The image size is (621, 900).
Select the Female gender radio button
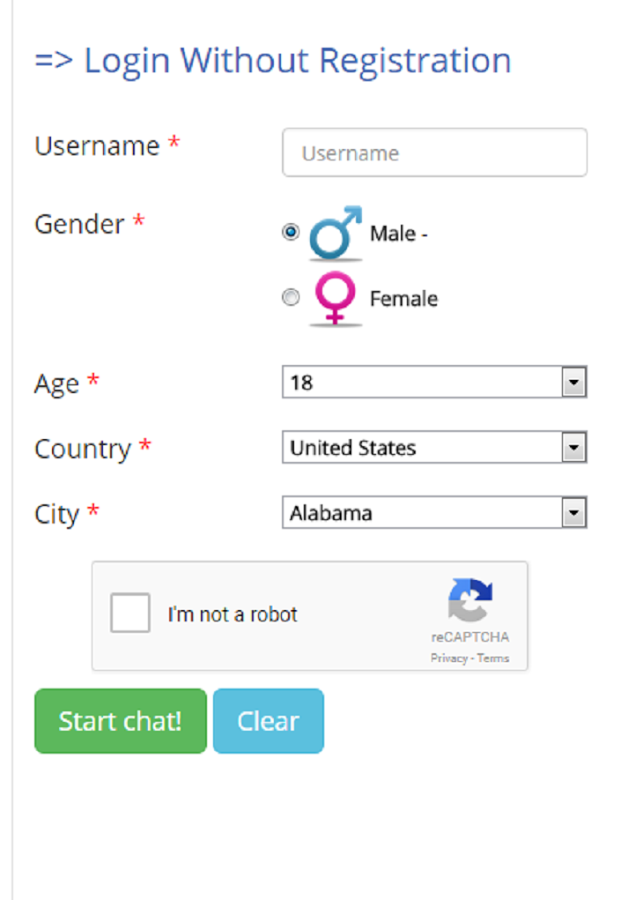[x=291, y=297]
